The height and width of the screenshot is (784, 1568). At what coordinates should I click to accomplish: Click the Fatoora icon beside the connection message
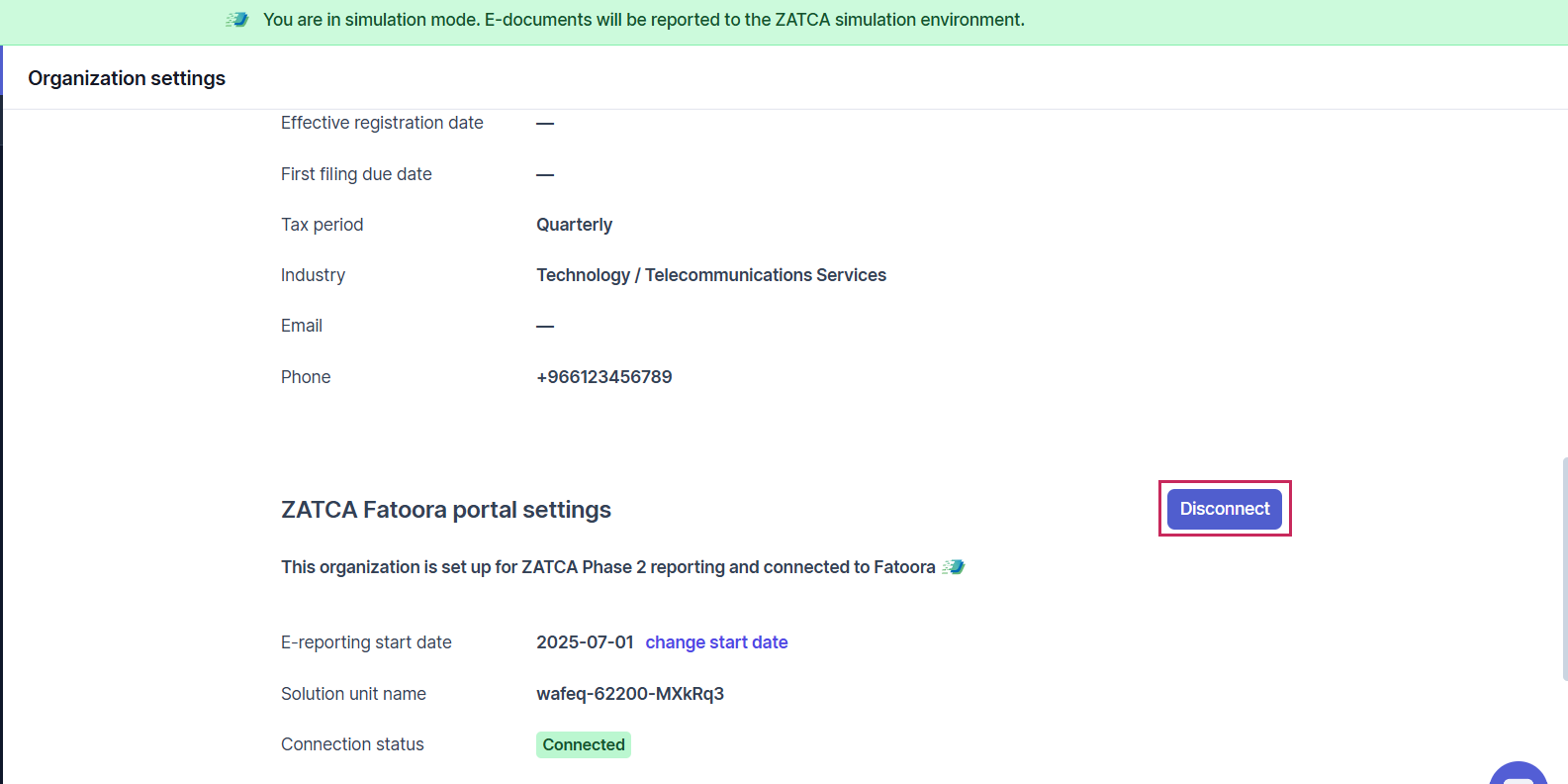pos(953,567)
